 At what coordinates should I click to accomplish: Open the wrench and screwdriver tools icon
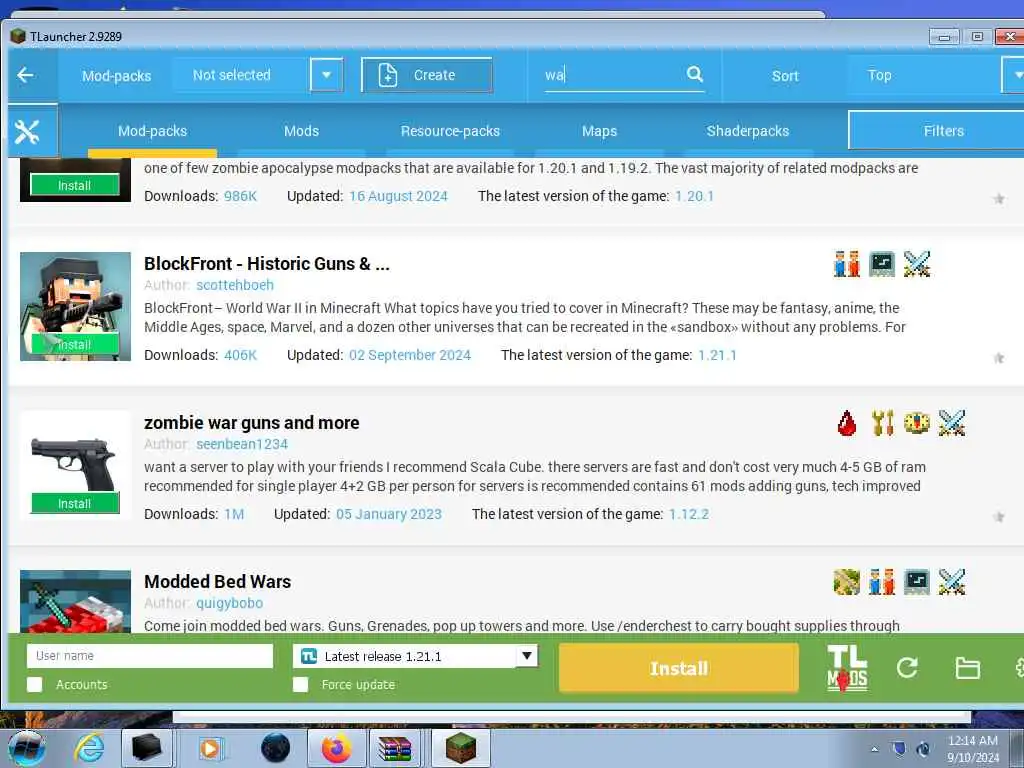pos(27,131)
